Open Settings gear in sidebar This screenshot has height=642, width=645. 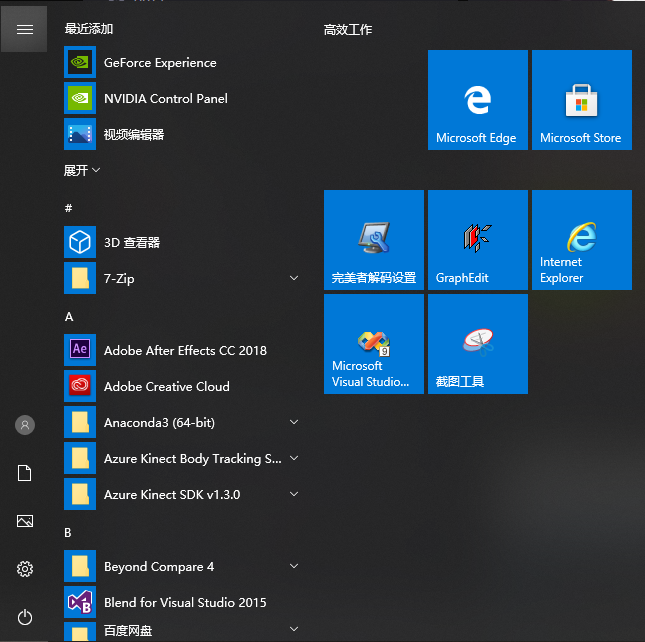tap(25, 569)
